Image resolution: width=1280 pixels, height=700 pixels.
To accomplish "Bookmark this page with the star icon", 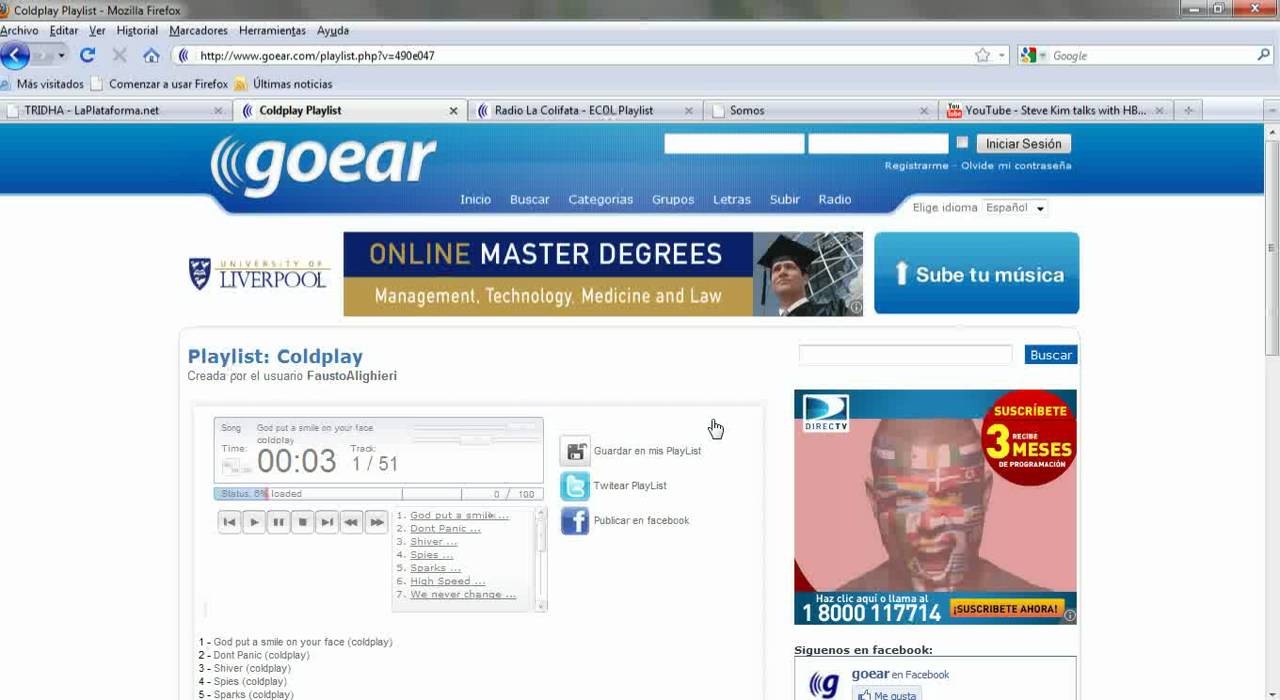I will pyautogui.click(x=982, y=56).
